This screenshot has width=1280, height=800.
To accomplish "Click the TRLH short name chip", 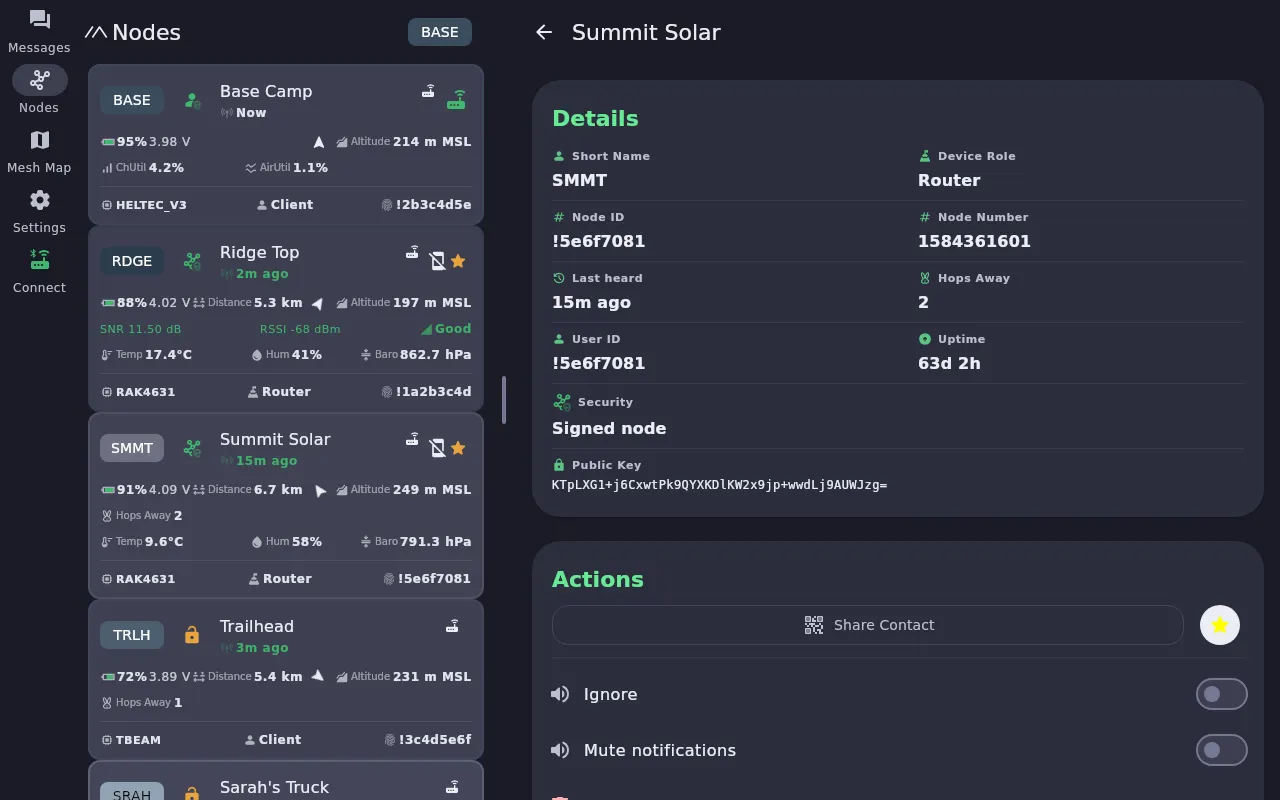I will pyautogui.click(x=132, y=635).
